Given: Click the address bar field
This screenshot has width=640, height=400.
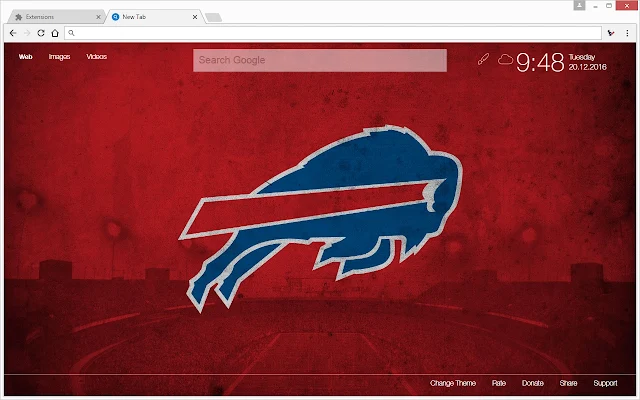Looking at the screenshot, I should coord(333,33).
